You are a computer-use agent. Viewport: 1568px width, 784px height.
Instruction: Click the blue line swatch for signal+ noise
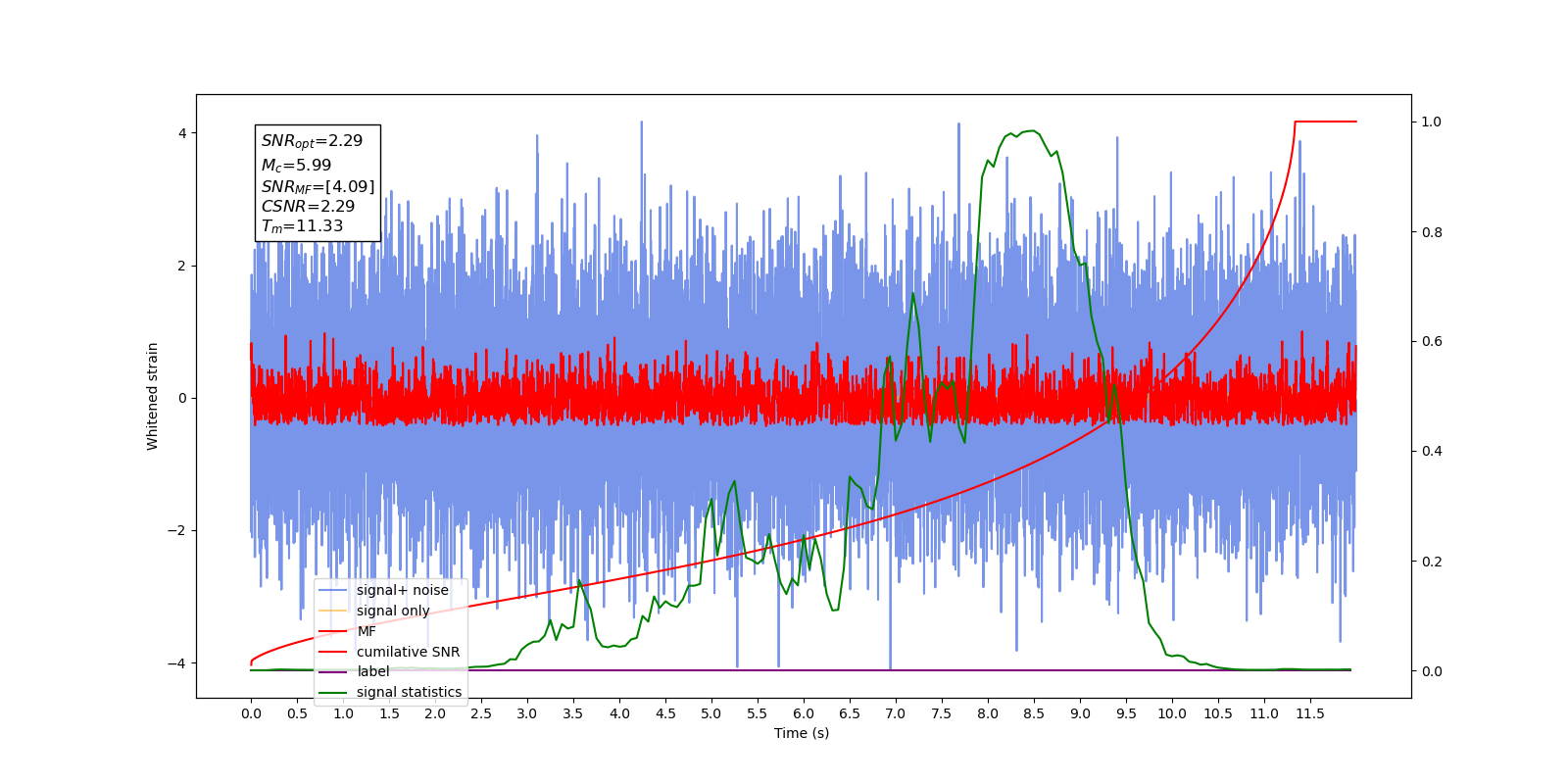click(x=334, y=590)
